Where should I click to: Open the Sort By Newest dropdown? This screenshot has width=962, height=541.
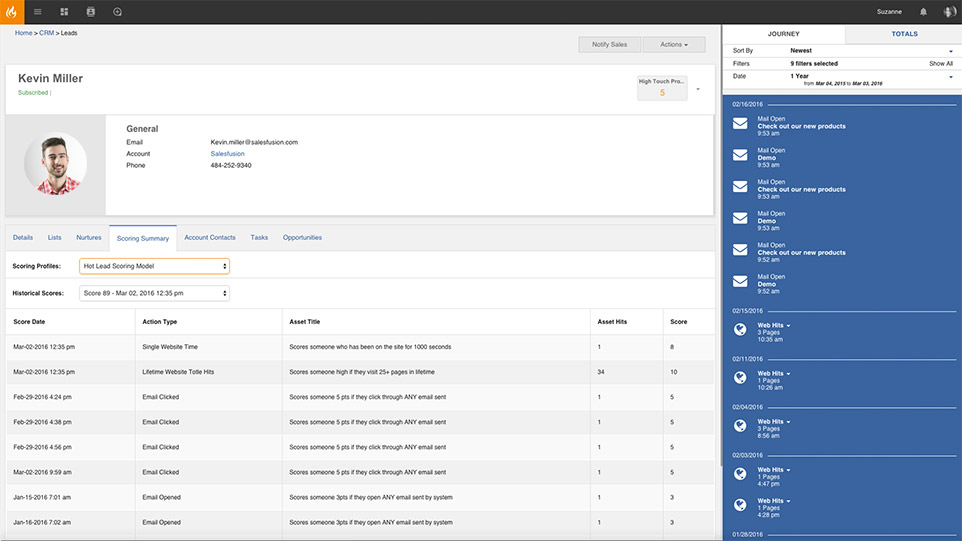[870, 50]
